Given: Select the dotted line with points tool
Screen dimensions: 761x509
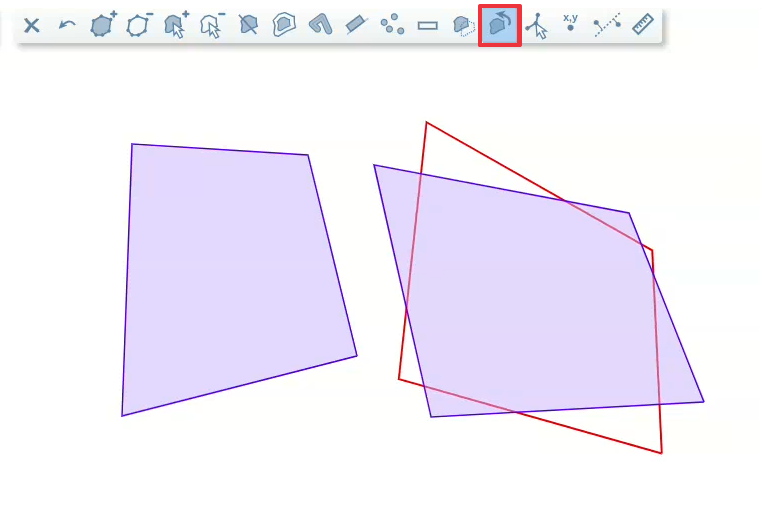Looking at the screenshot, I should 606,26.
